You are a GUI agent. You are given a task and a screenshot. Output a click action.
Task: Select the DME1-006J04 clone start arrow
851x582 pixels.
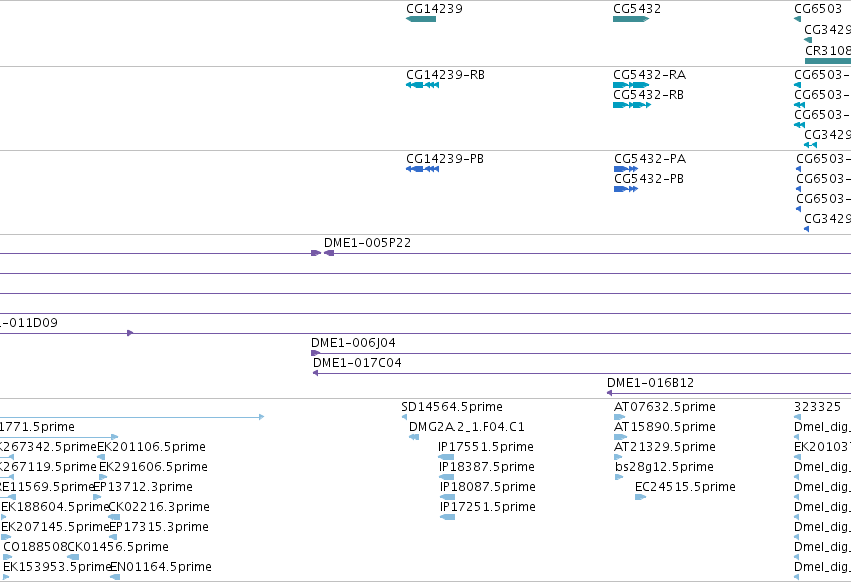click(315, 353)
